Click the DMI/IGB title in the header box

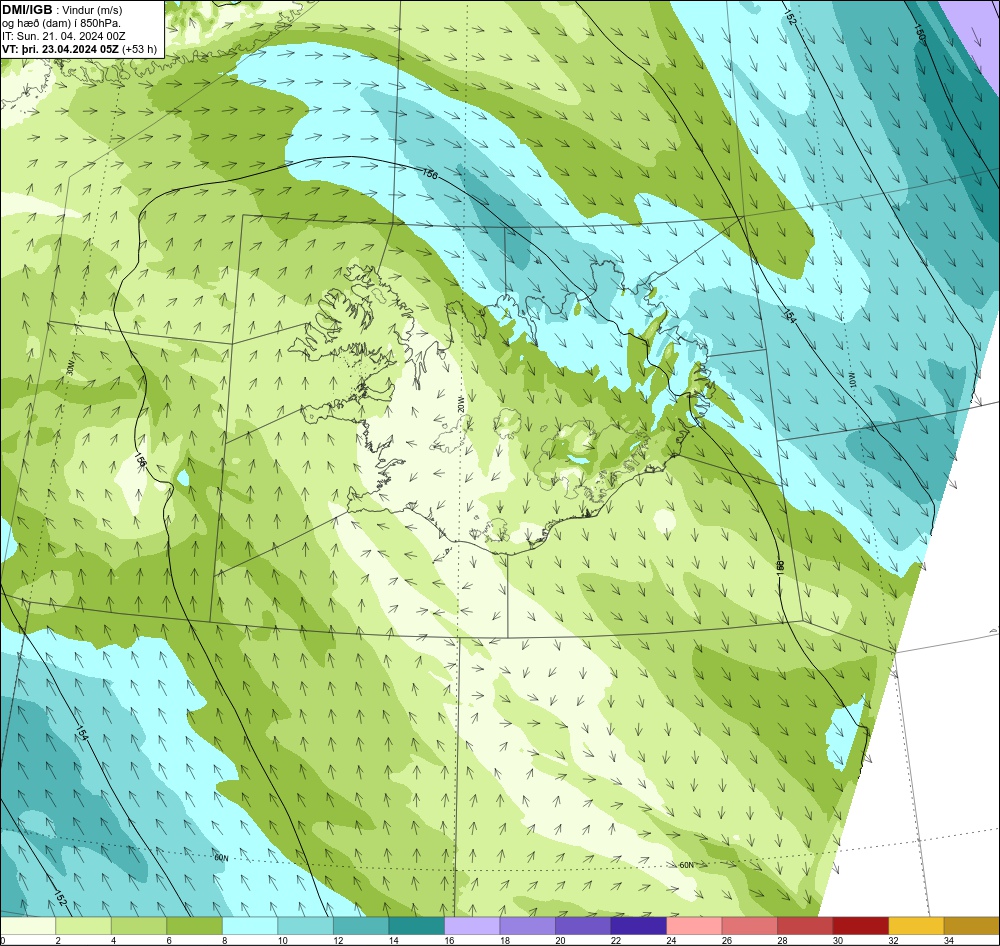[x=27, y=10]
